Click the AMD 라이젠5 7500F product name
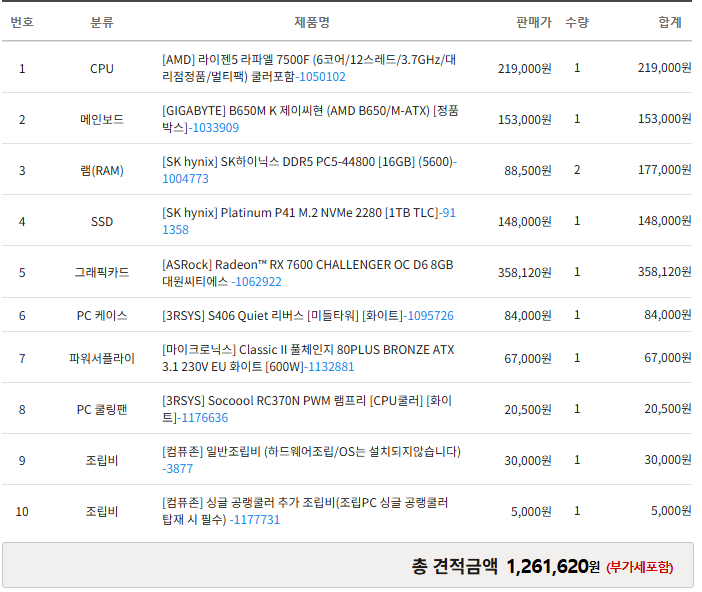This screenshot has width=702, height=592. point(309,68)
